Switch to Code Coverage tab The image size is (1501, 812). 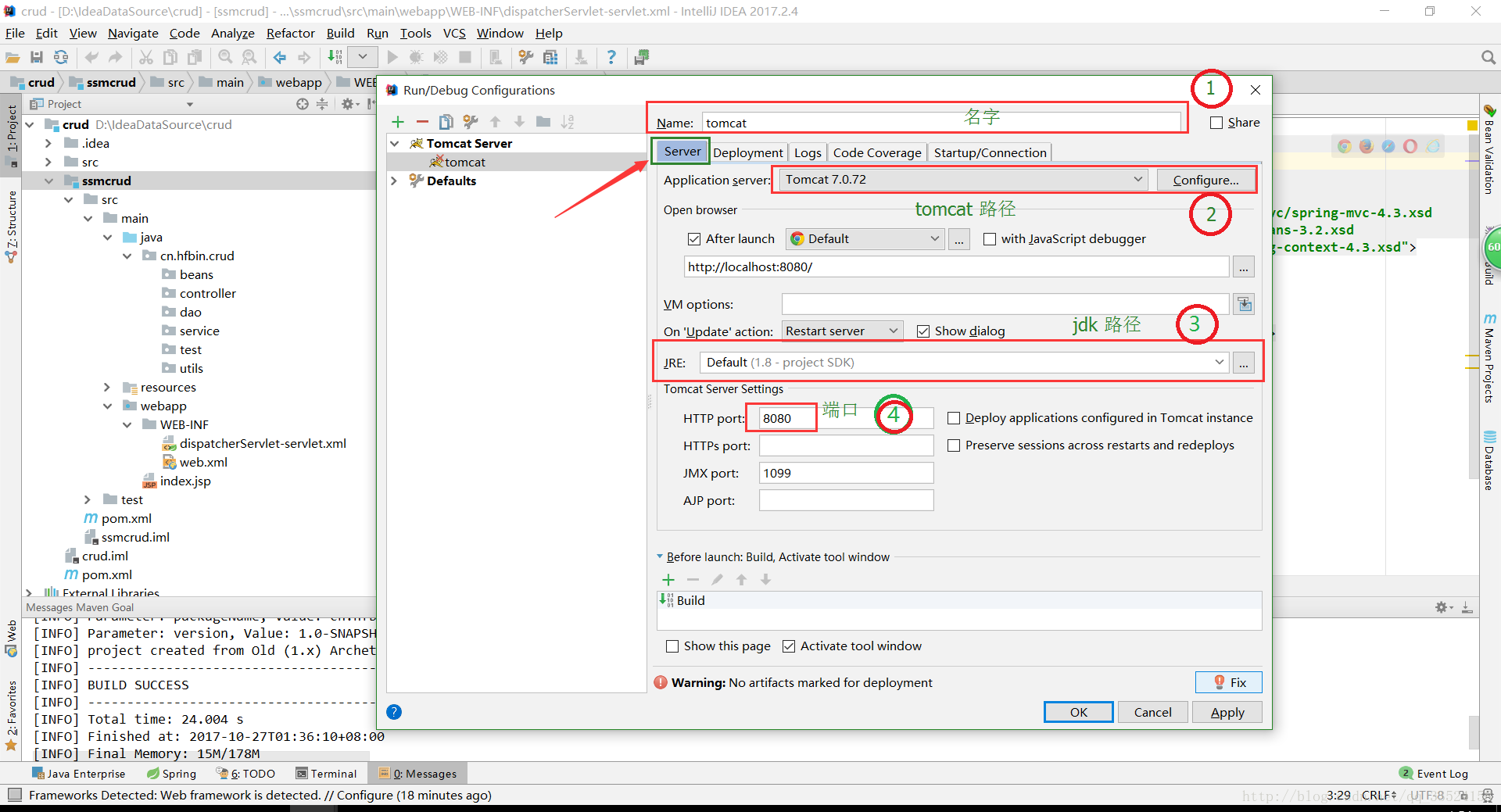point(877,153)
